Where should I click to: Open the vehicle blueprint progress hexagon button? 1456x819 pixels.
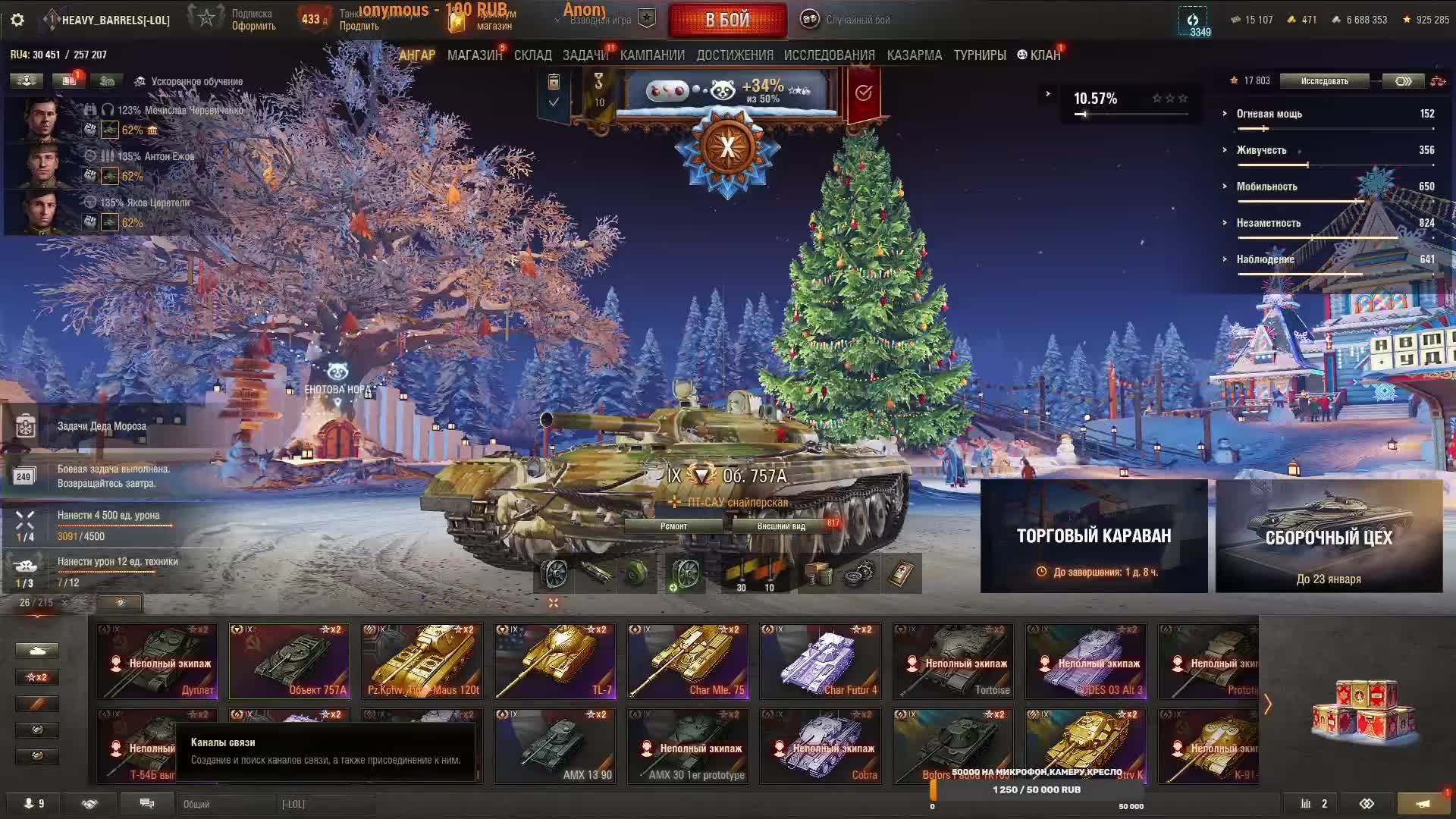tap(1403, 81)
